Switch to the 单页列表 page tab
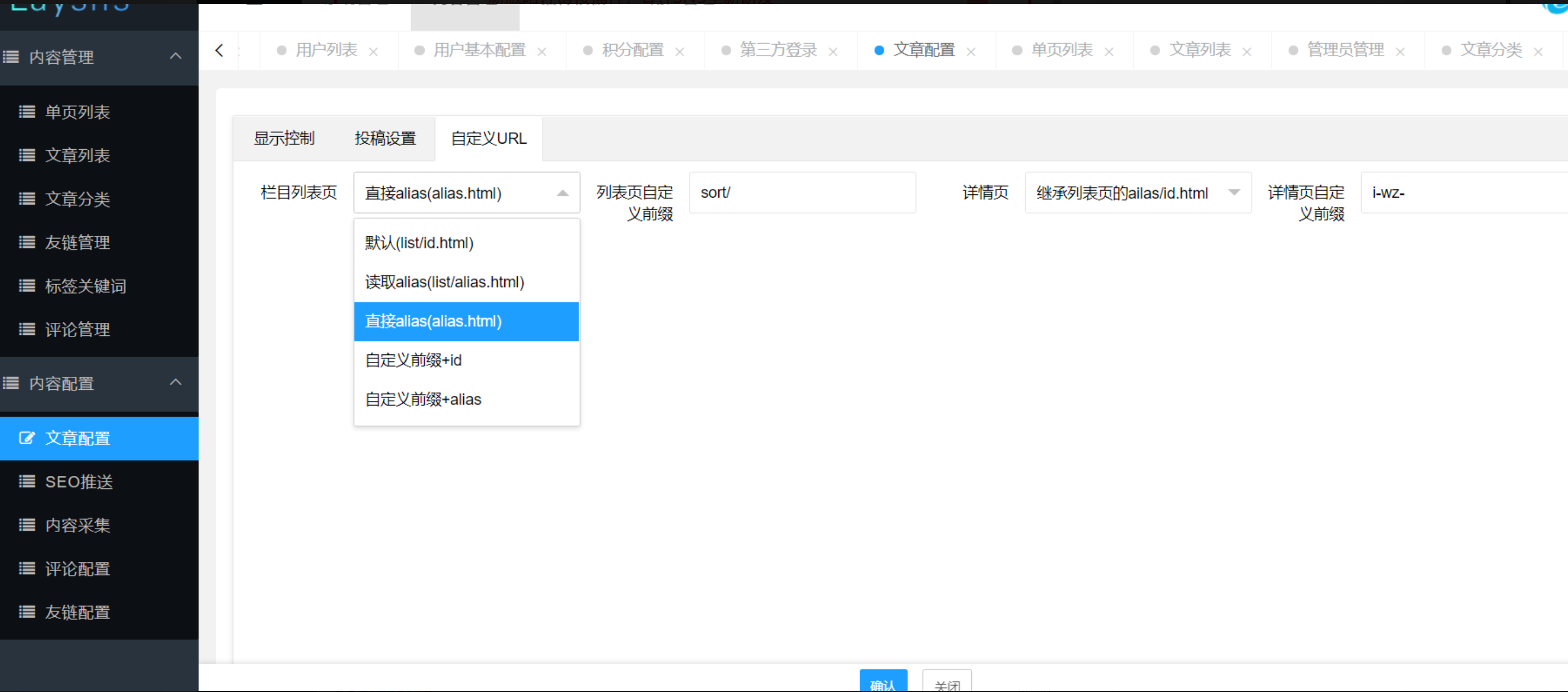This screenshot has height=692, width=1568. 1062,50
